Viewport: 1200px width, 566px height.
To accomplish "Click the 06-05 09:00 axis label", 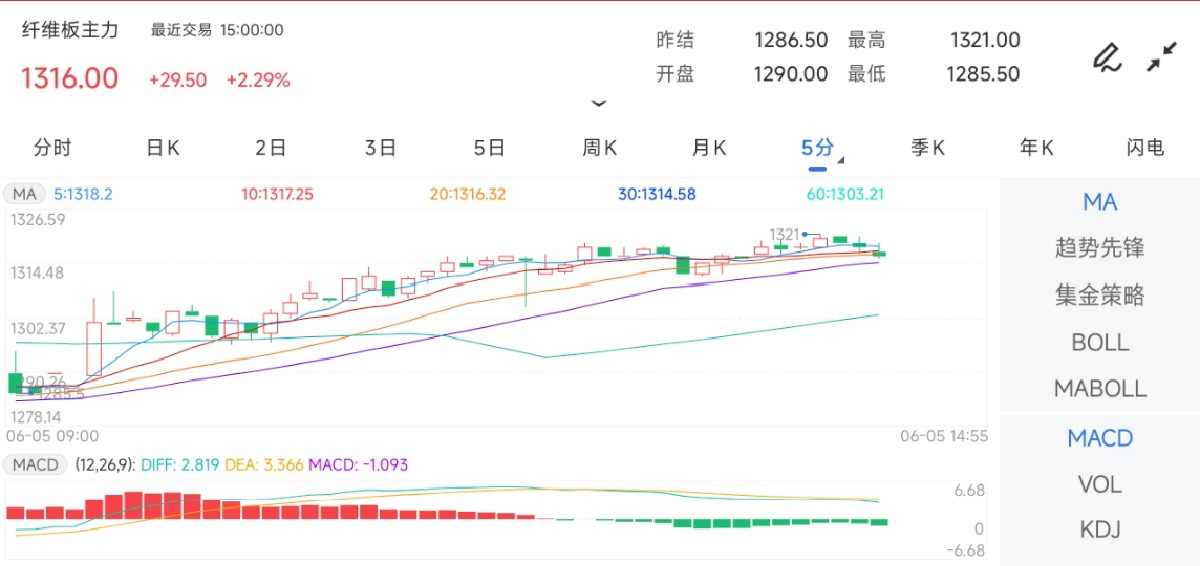I will [x=53, y=436].
